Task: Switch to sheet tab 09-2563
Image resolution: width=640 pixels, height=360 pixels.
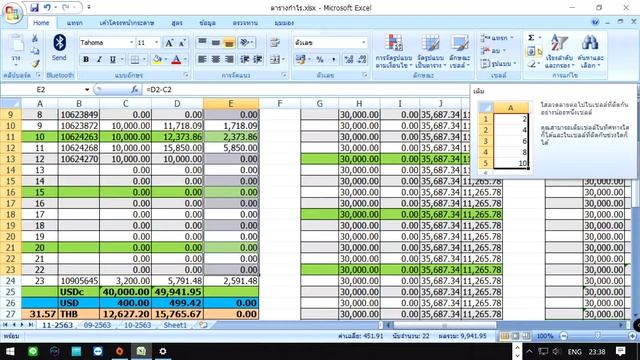Action: (x=97, y=325)
